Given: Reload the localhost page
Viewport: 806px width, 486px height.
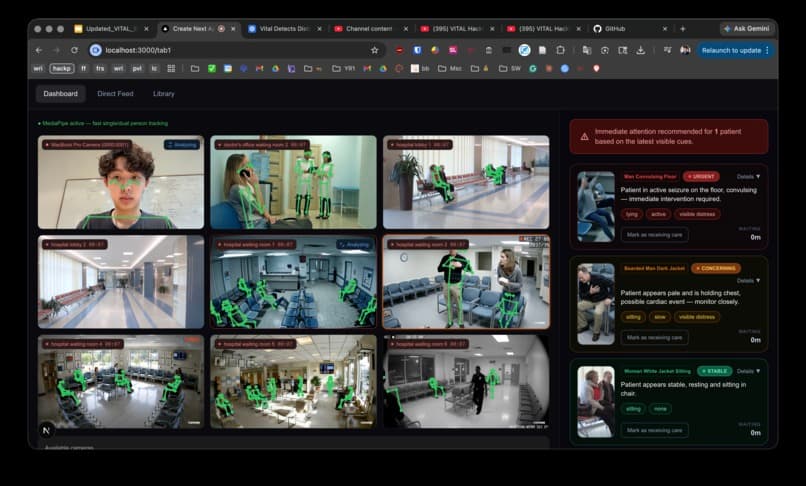Looking at the screenshot, I should coord(75,50).
